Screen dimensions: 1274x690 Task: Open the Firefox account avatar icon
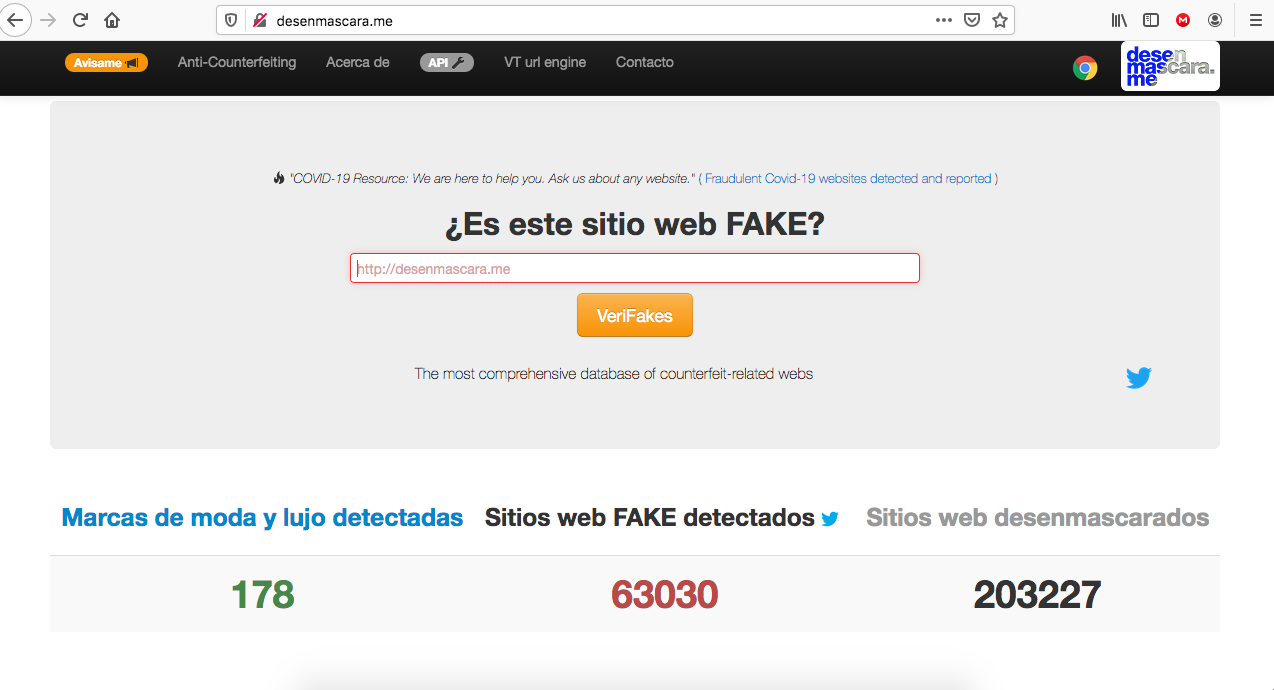(1215, 20)
